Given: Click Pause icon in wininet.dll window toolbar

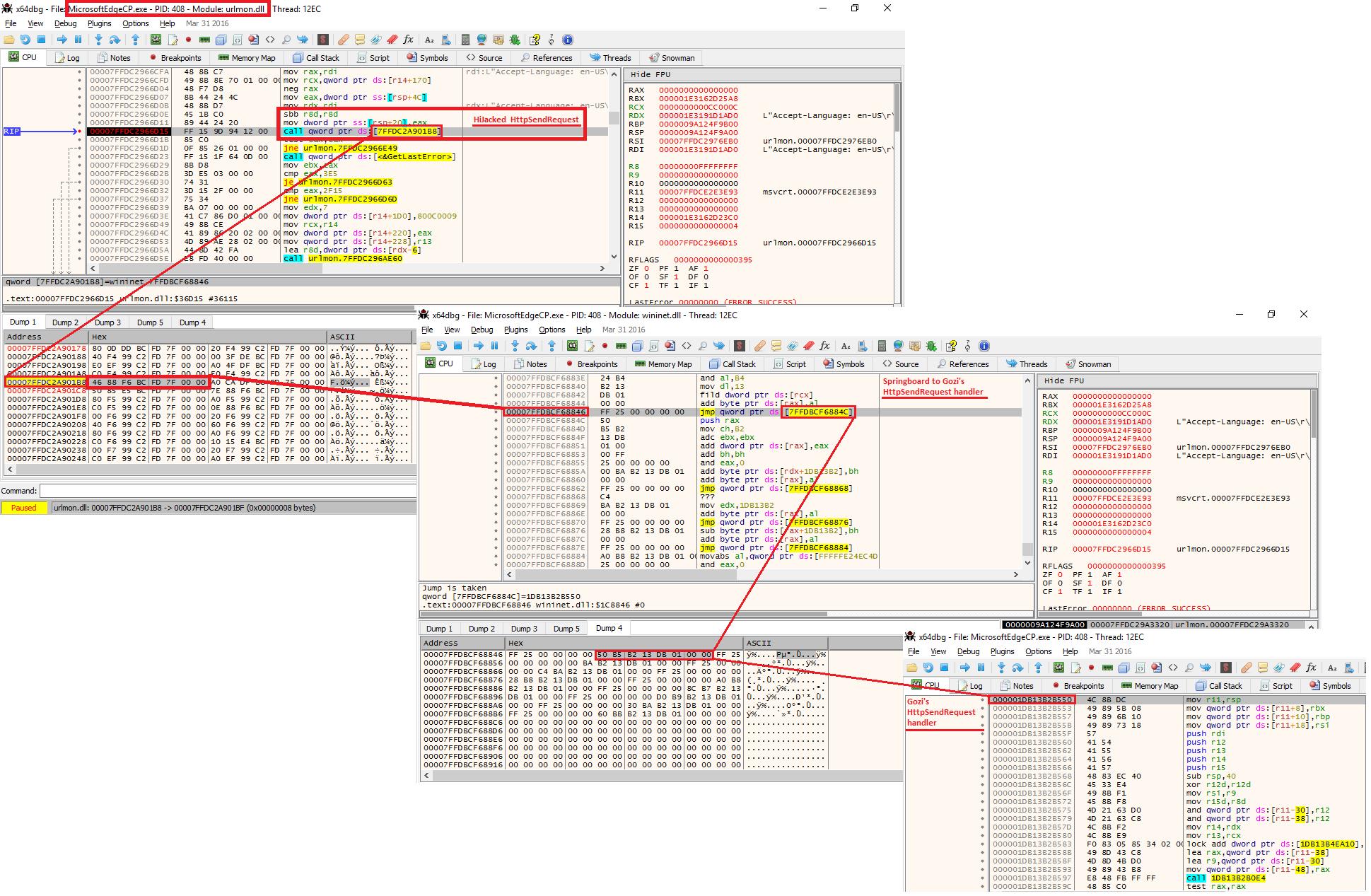Looking at the screenshot, I should coord(494,346).
